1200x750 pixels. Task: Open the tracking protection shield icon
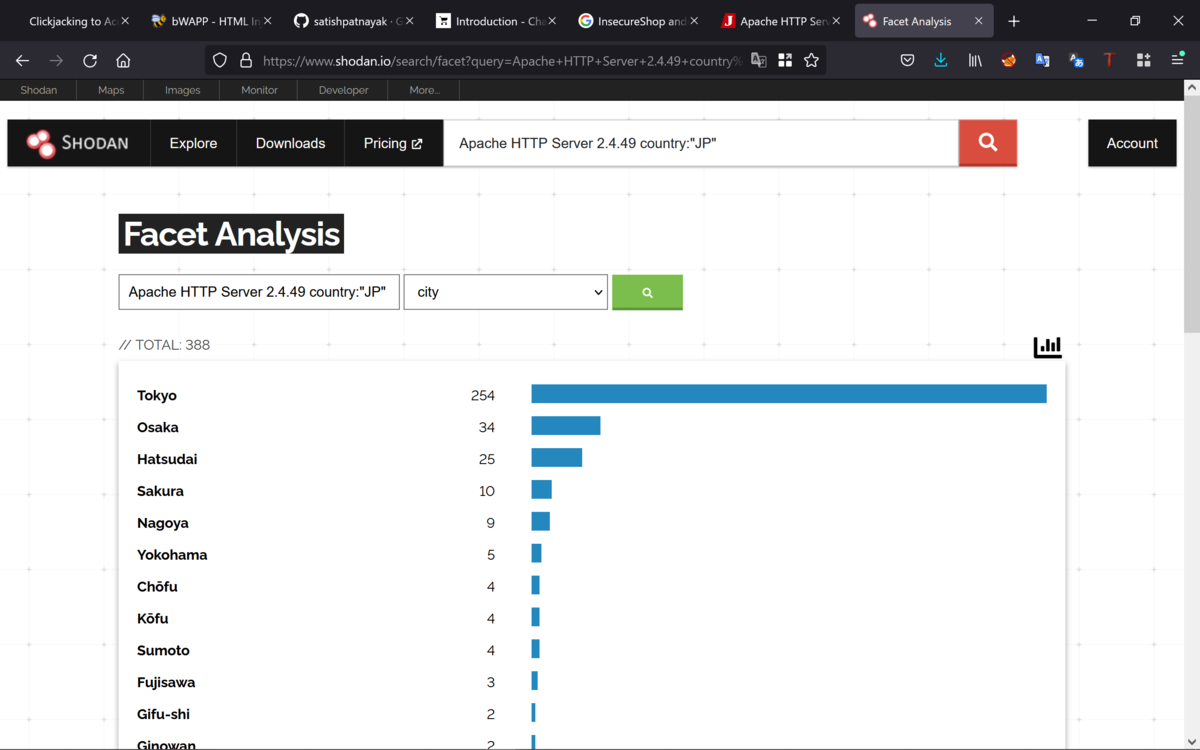(x=220, y=60)
